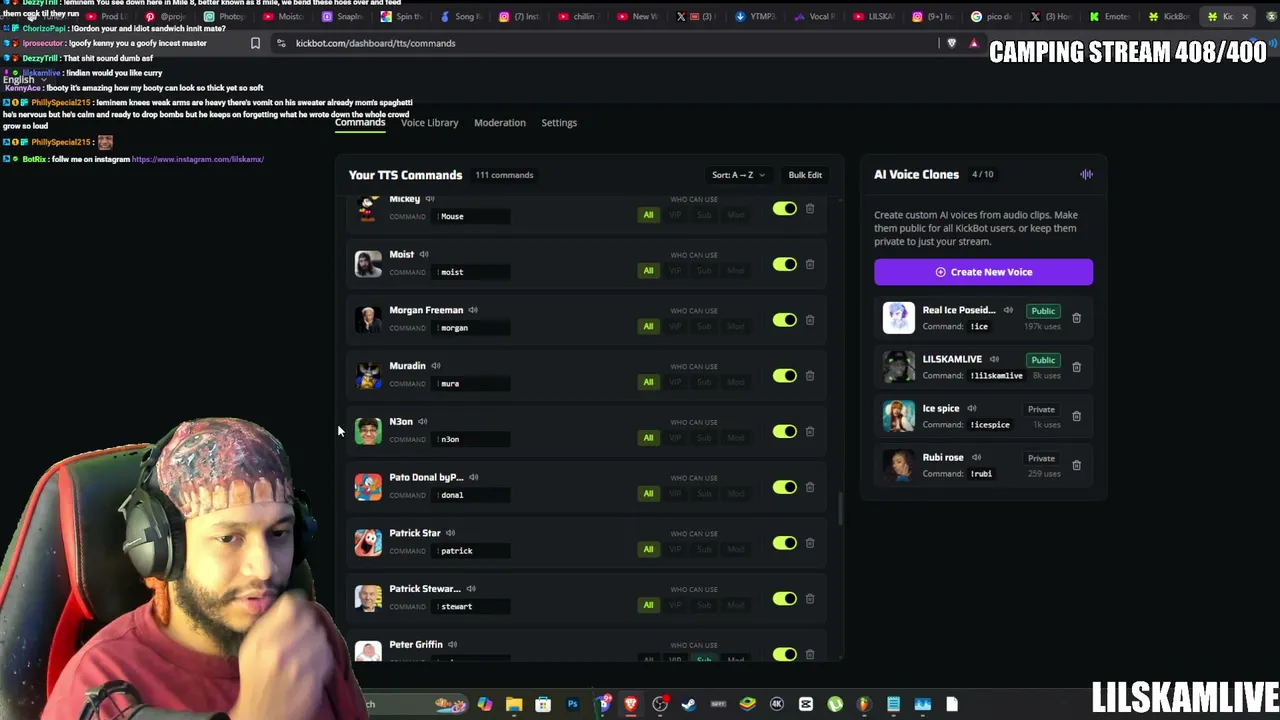This screenshot has height=720, width=1280.
Task: Switch to the Emotes browser tab
Action: 1109,16
